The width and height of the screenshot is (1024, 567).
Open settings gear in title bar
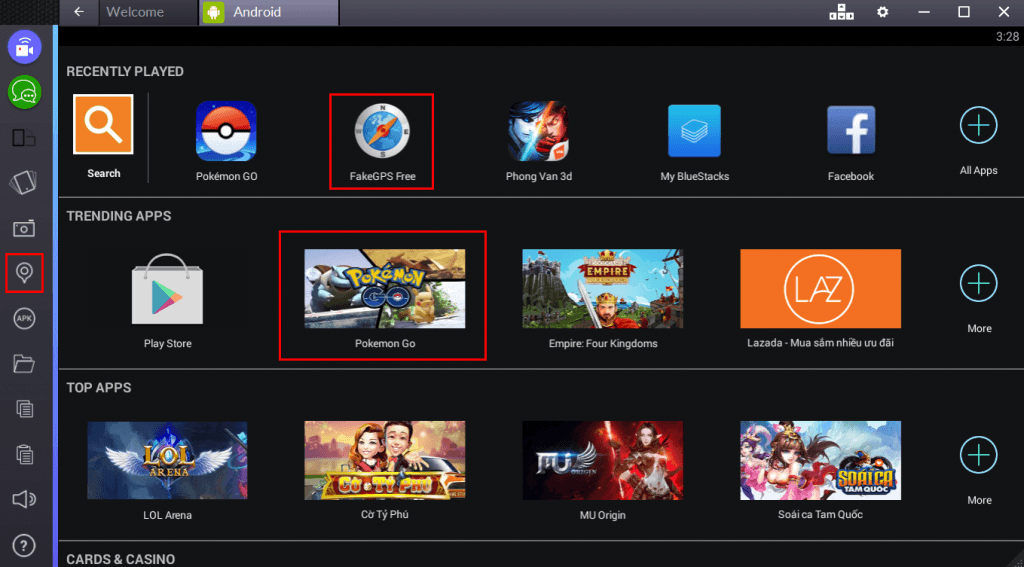[x=882, y=12]
